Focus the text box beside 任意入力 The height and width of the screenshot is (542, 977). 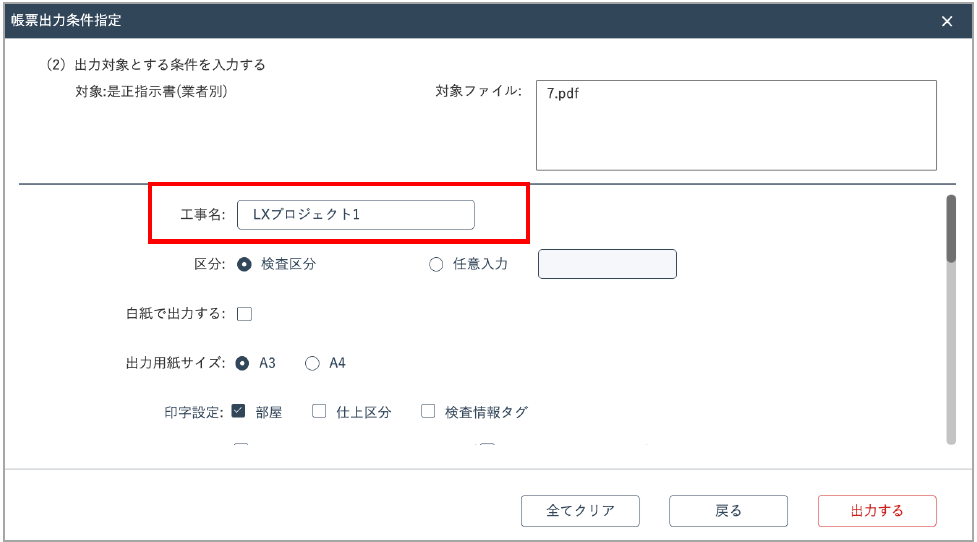(607, 264)
